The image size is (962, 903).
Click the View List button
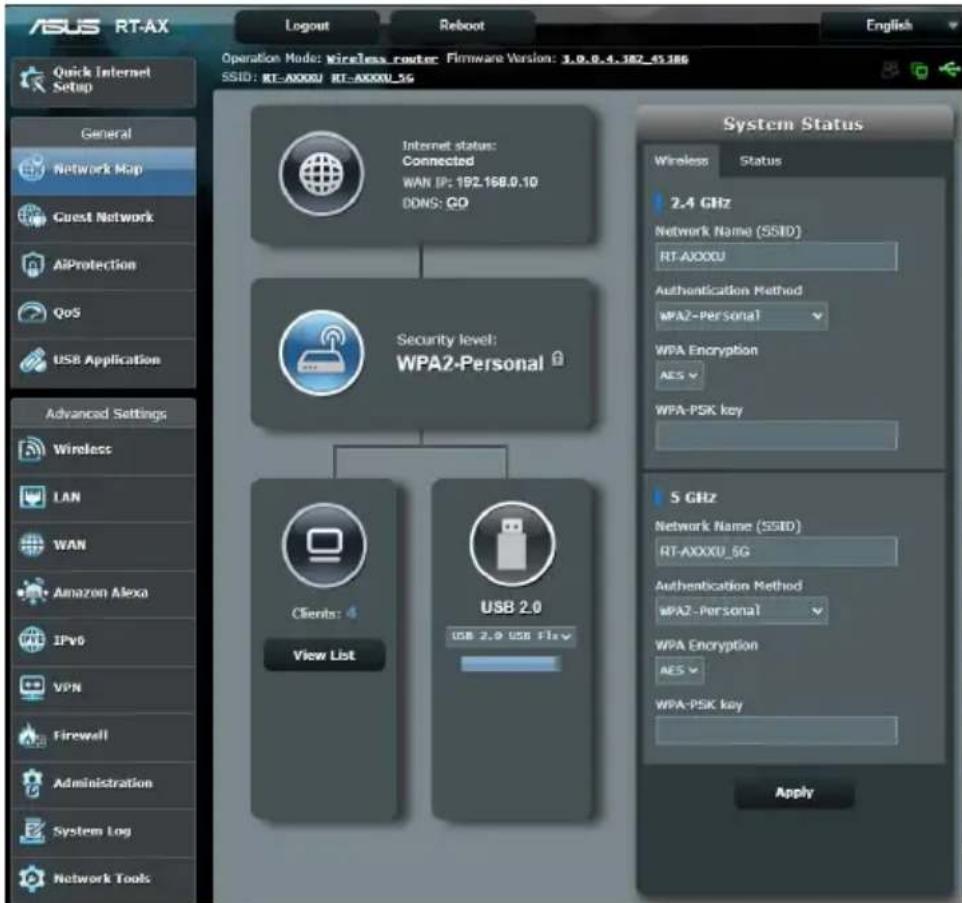(x=324, y=655)
